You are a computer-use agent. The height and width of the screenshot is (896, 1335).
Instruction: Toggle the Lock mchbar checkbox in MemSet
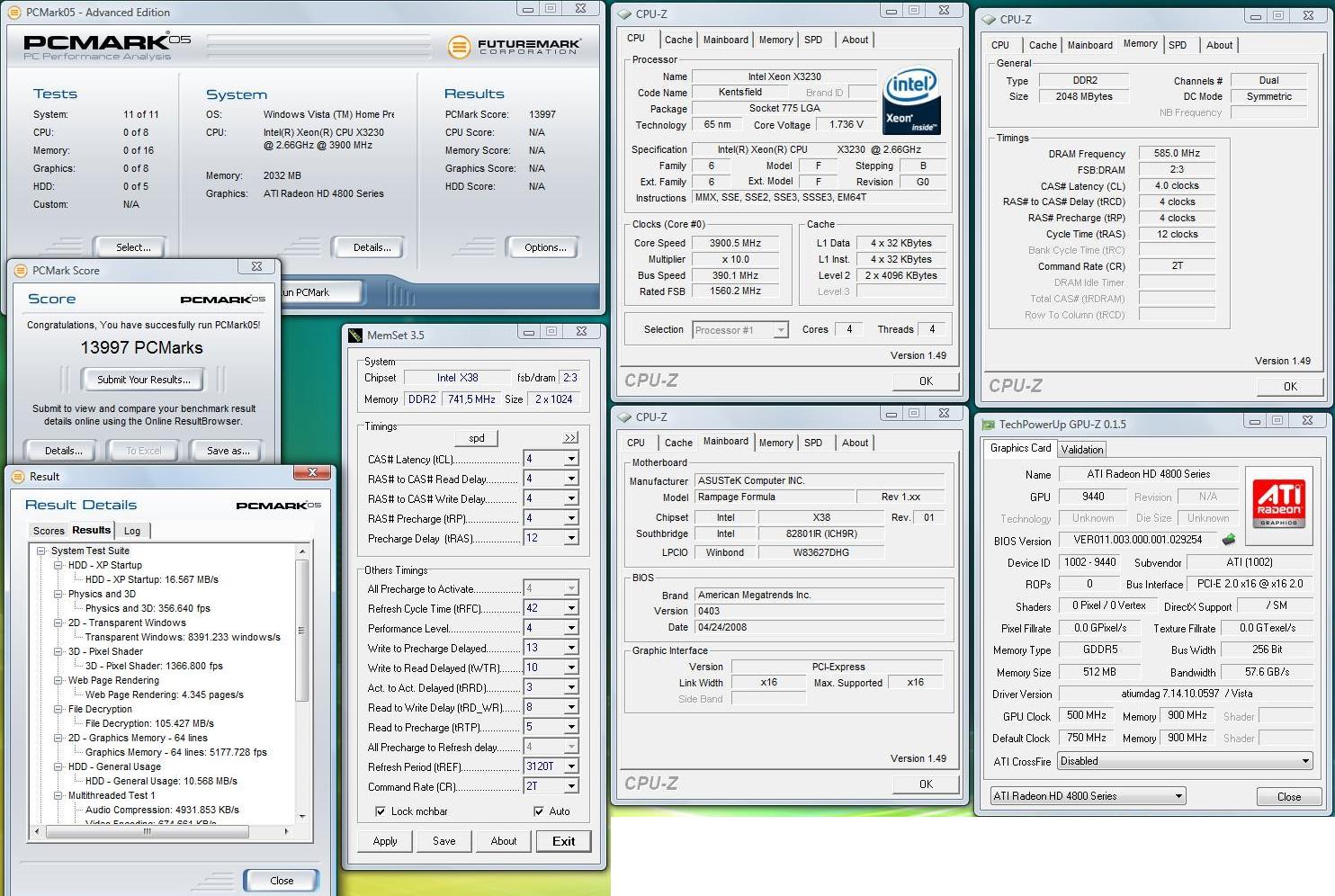pyautogui.click(x=381, y=811)
